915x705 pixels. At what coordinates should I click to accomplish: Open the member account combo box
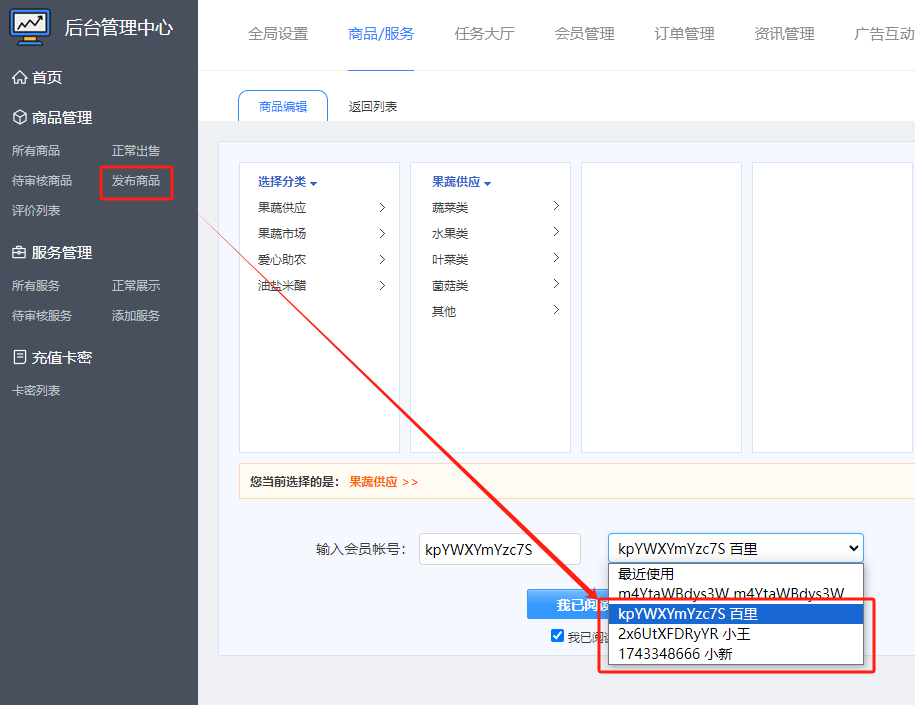pos(736,549)
